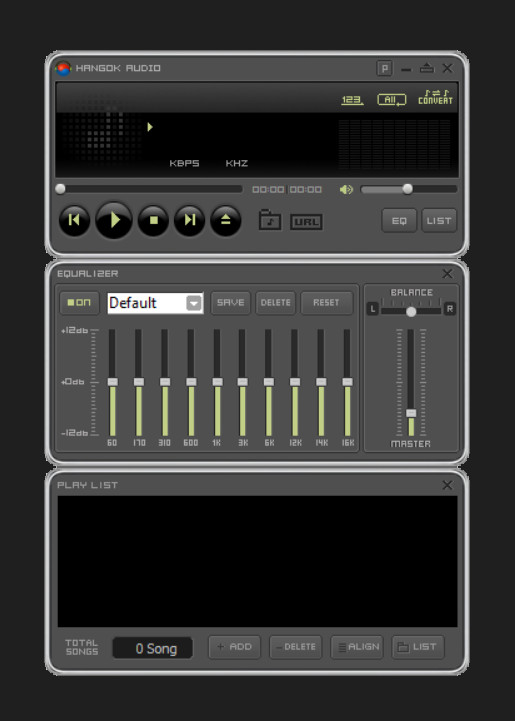This screenshot has height=721, width=515.
Task: Click the ALIGN playlist button
Action: click(357, 647)
